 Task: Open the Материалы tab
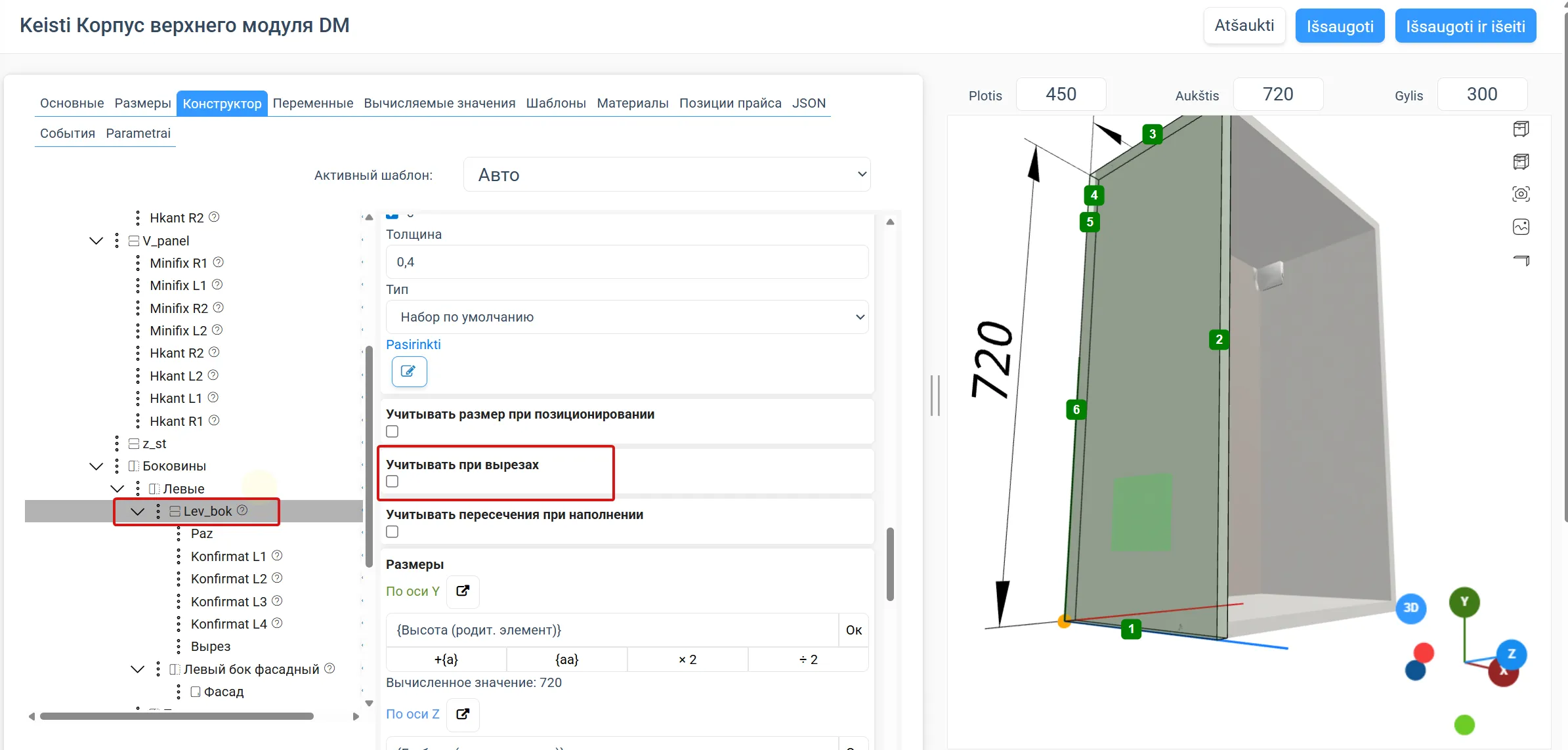[633, 103]
